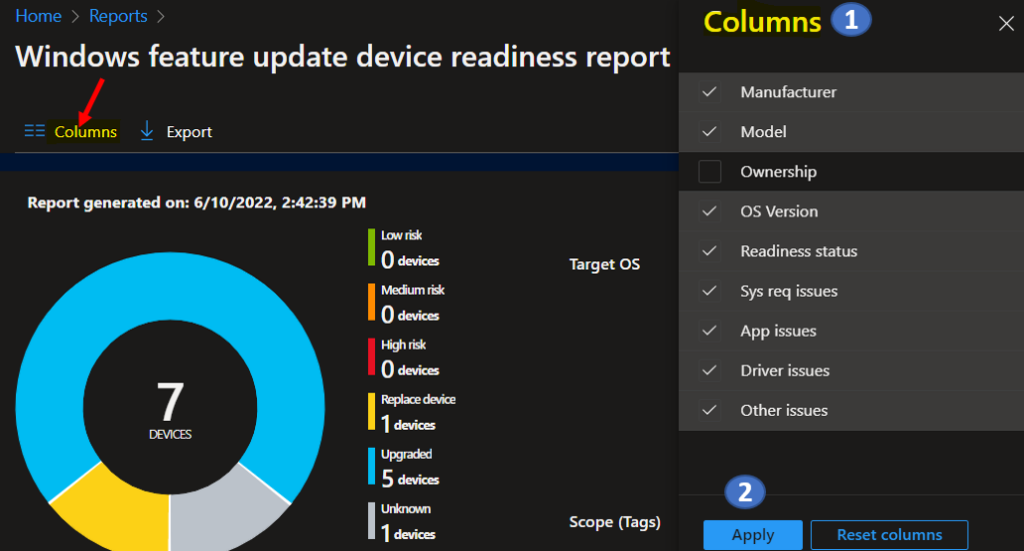
Task: Click the blue Upgraded donut segment
Action: (x=170, y=286)
